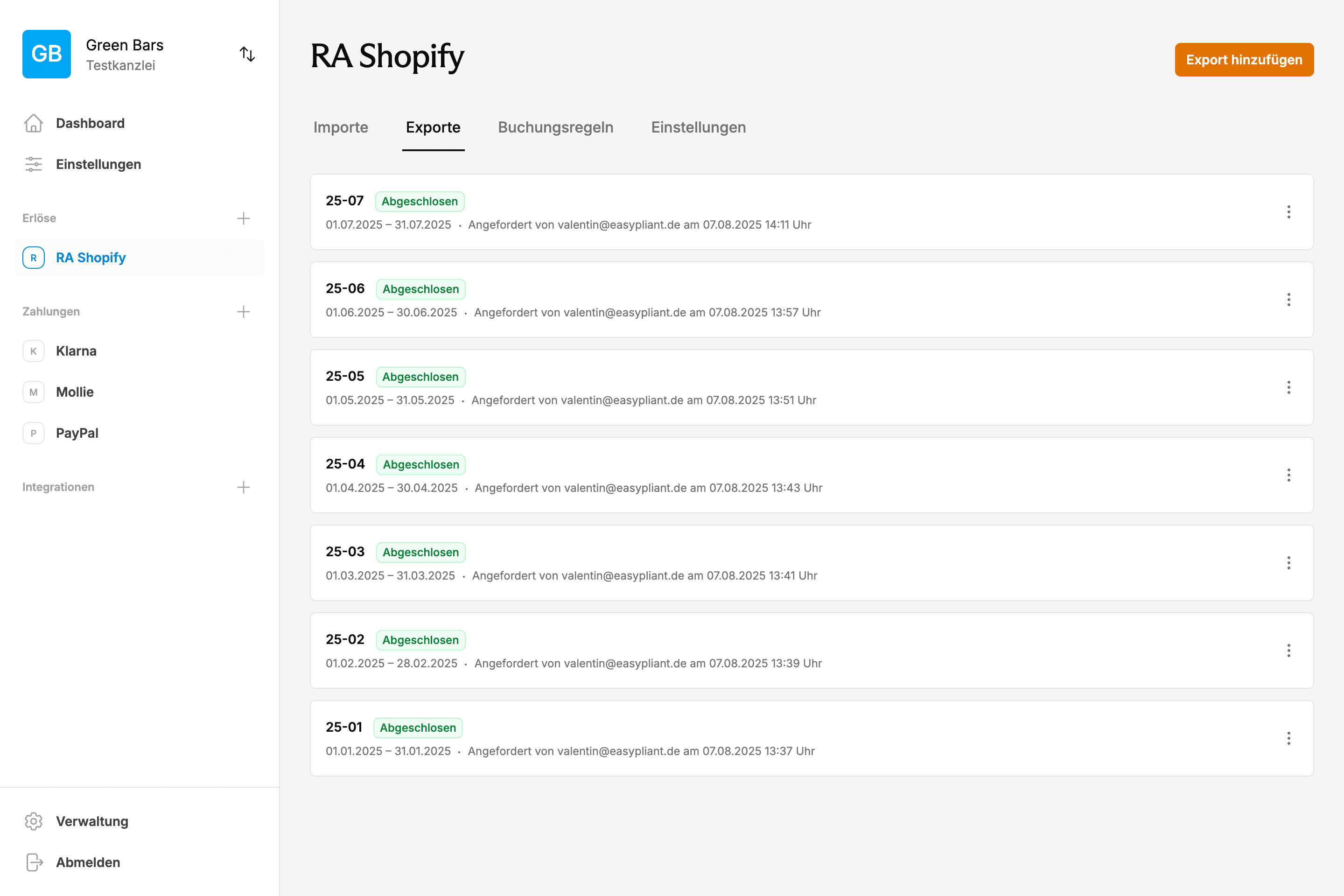Click the GB company avatar

click(46, 54)
